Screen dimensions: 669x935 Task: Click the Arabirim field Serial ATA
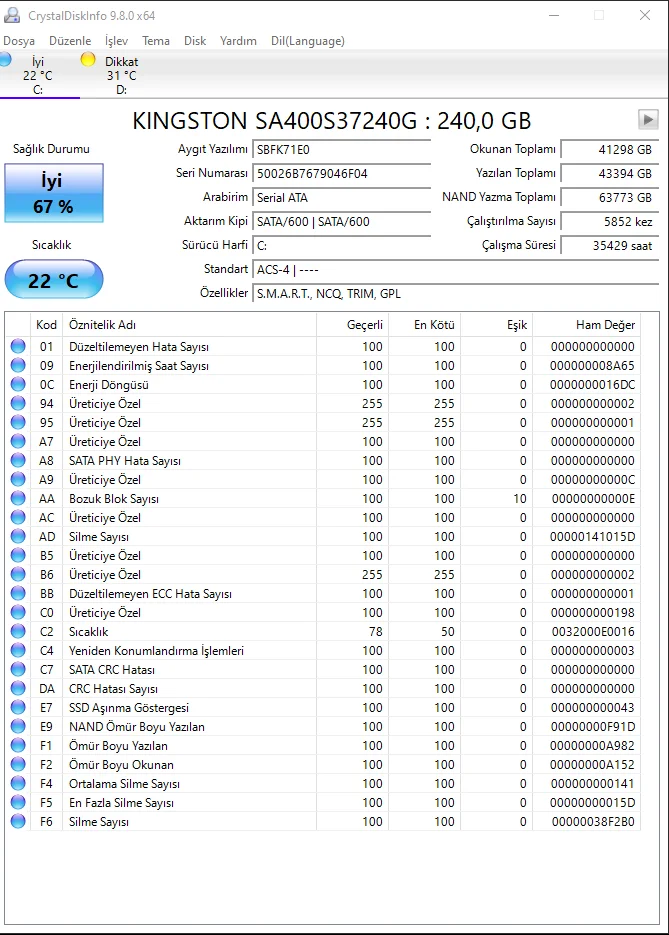coord(342,197)
